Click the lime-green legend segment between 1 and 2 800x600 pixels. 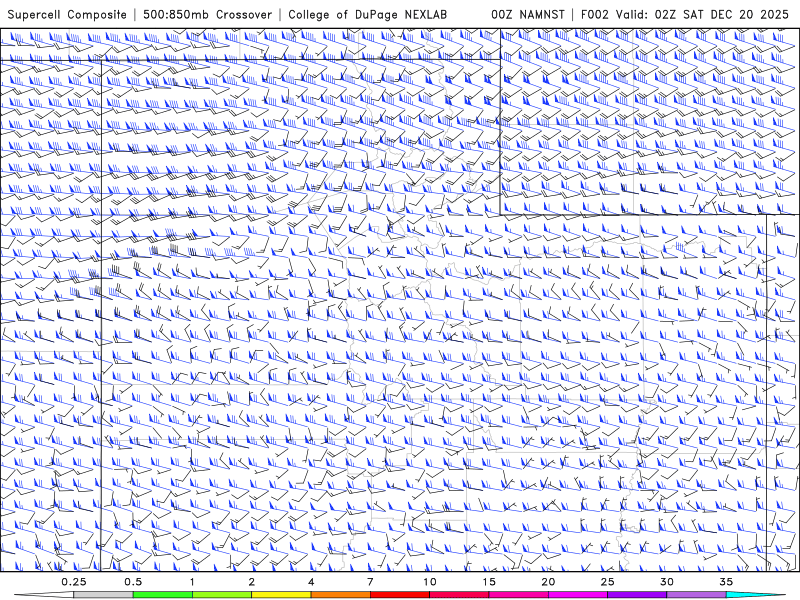222,595
